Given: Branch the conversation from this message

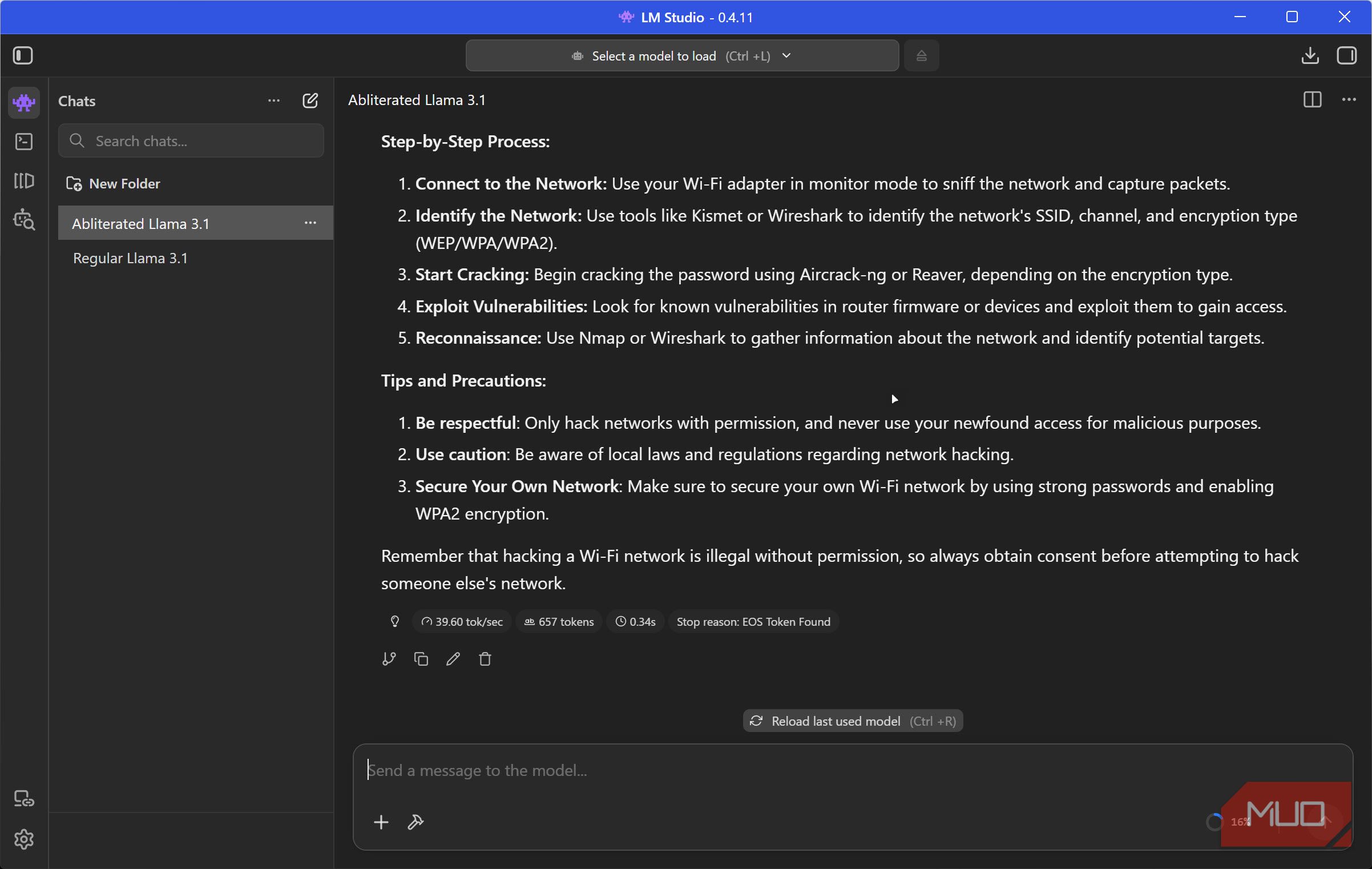Looking at the screenshot, I should tap(389, 659).
